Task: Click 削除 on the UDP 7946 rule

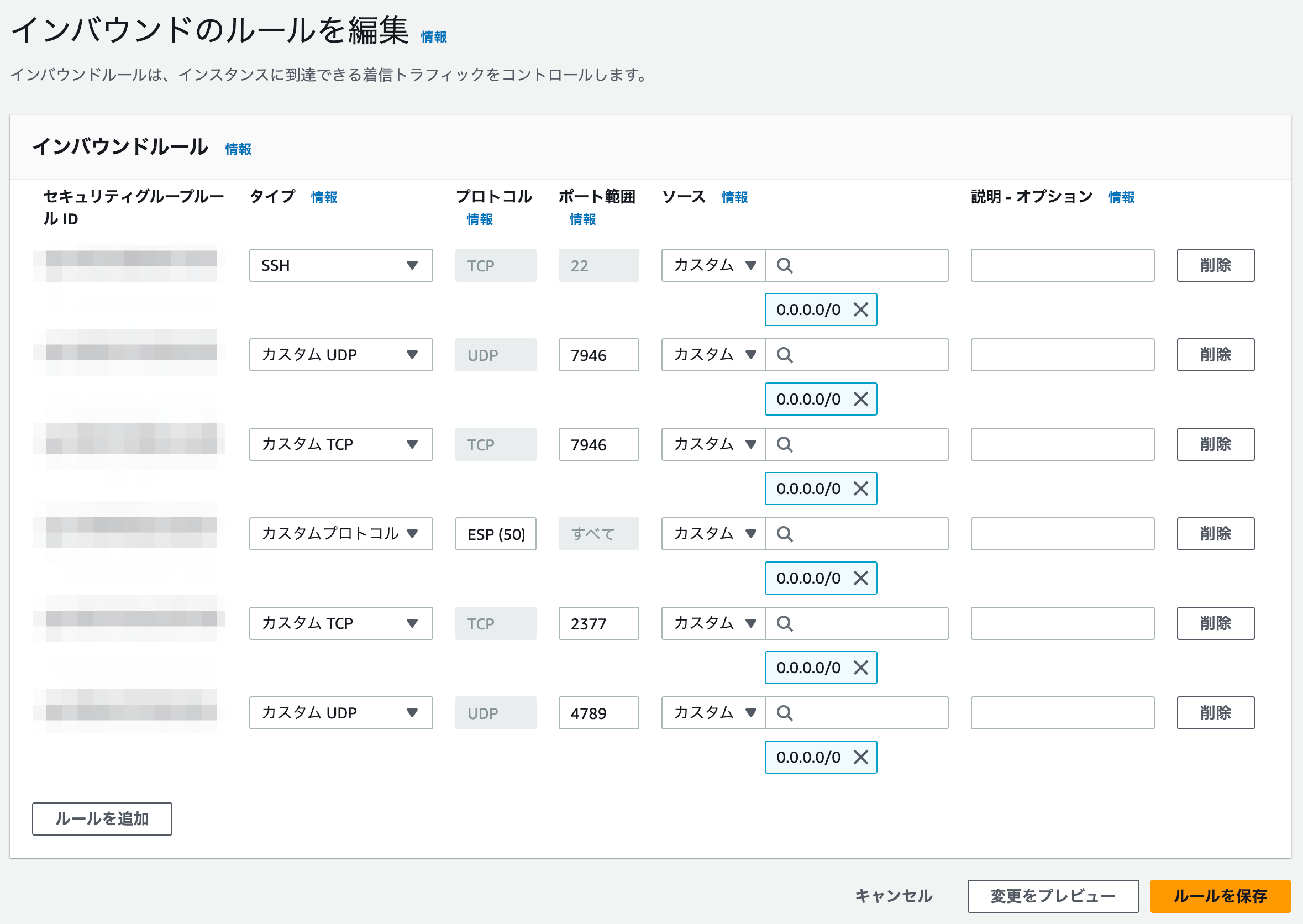Action: (x=1215, y=354)
